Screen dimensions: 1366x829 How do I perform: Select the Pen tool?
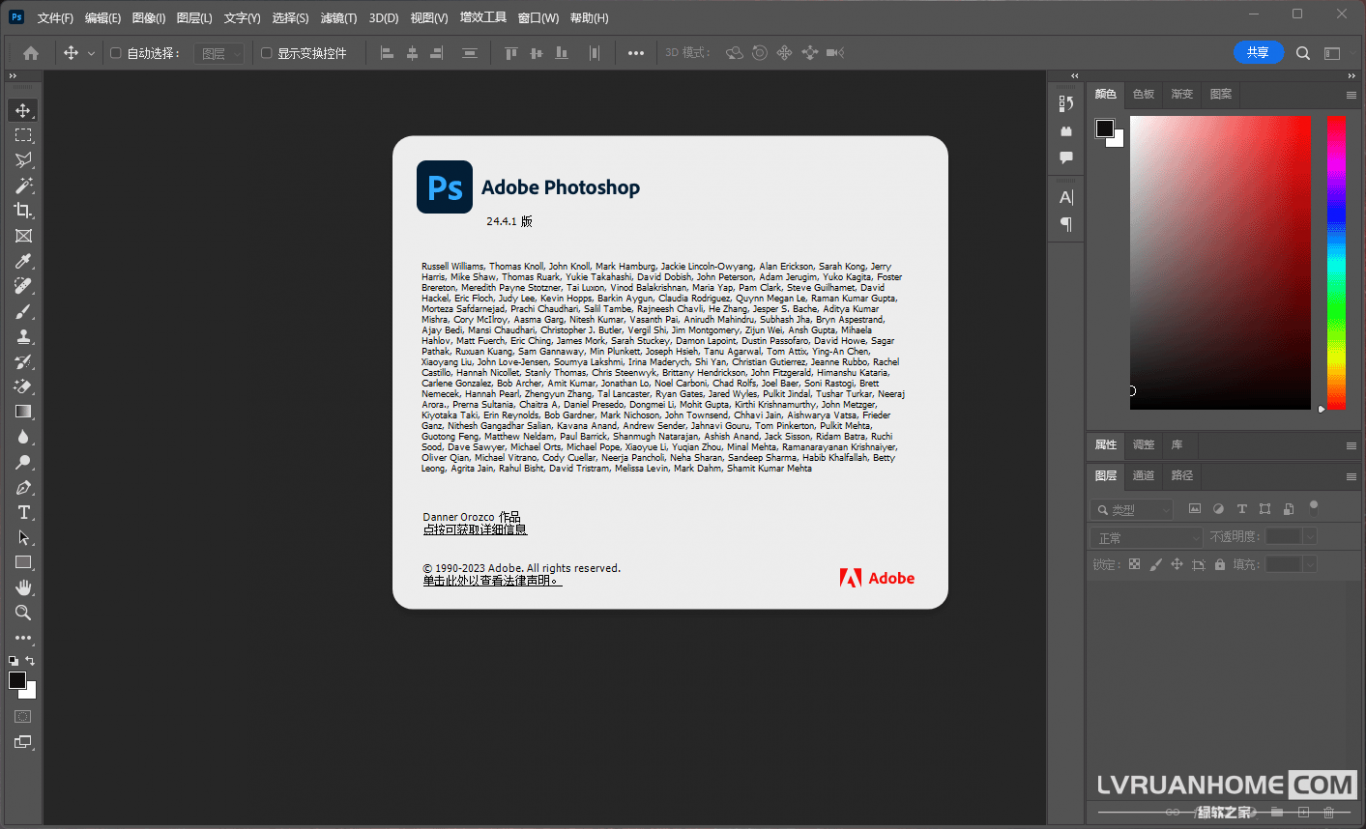pos(23,487)
